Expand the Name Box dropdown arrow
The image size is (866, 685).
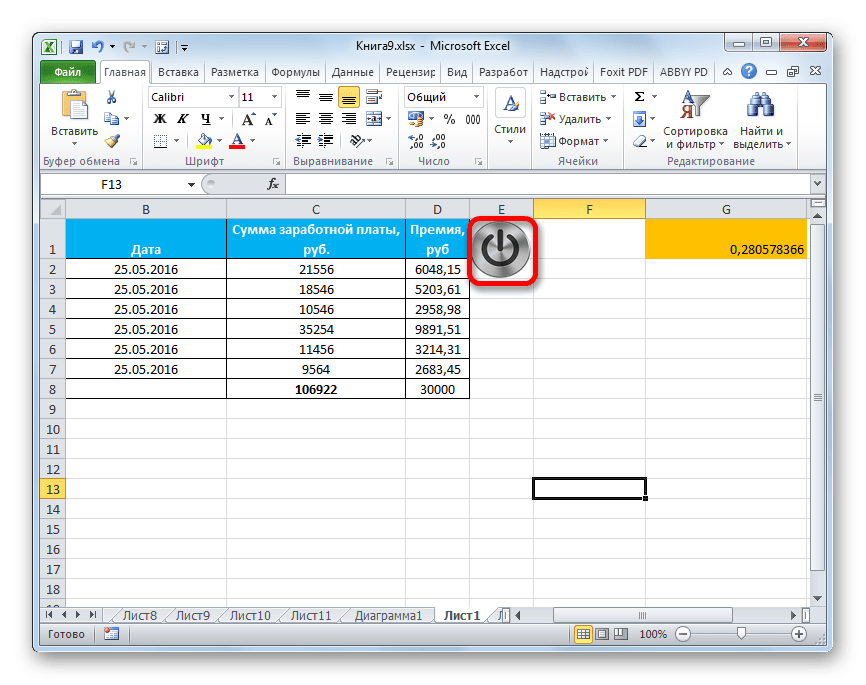tap(192, 185)
